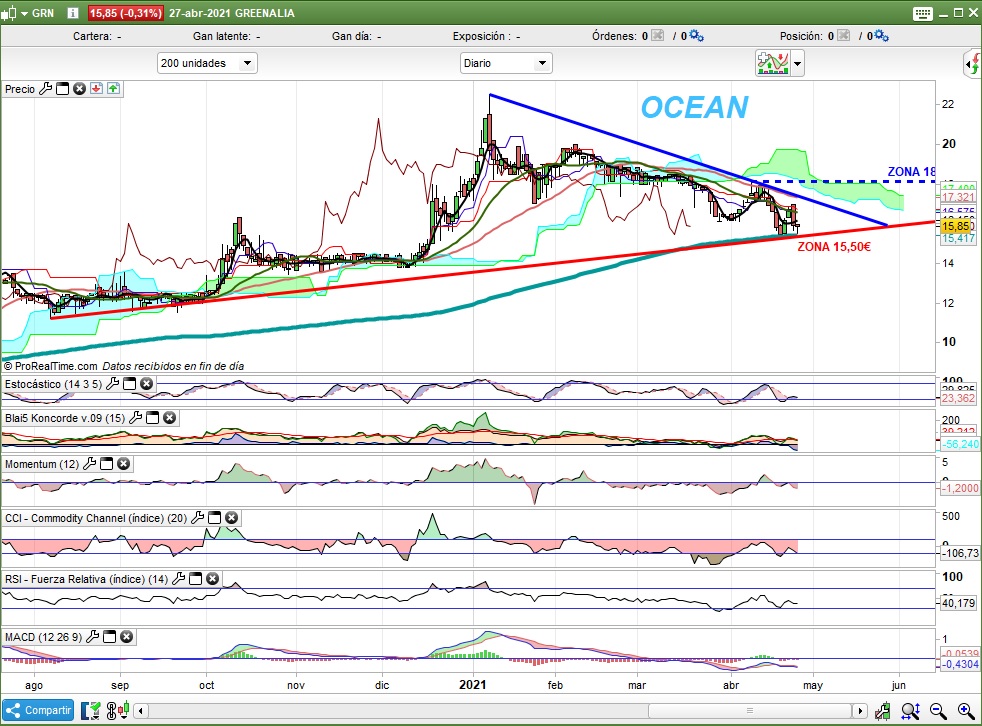
Task: Detach the Momentum panel window icon
Action: pyautogui.click(x=107, y=464)
